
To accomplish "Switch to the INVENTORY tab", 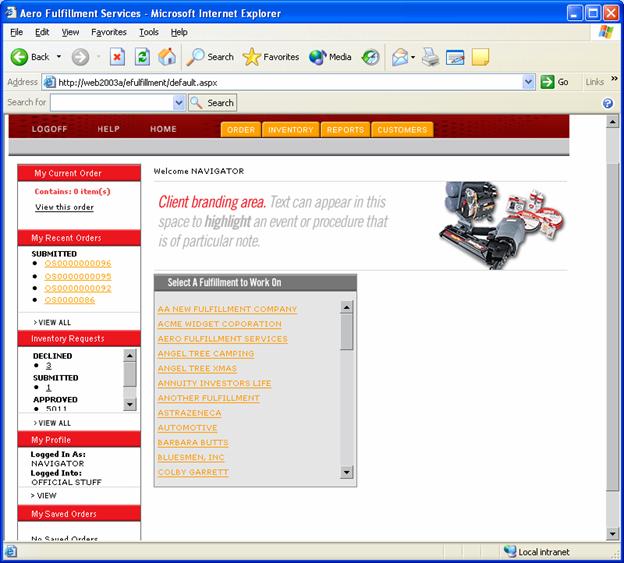I will tap(291, 130).
